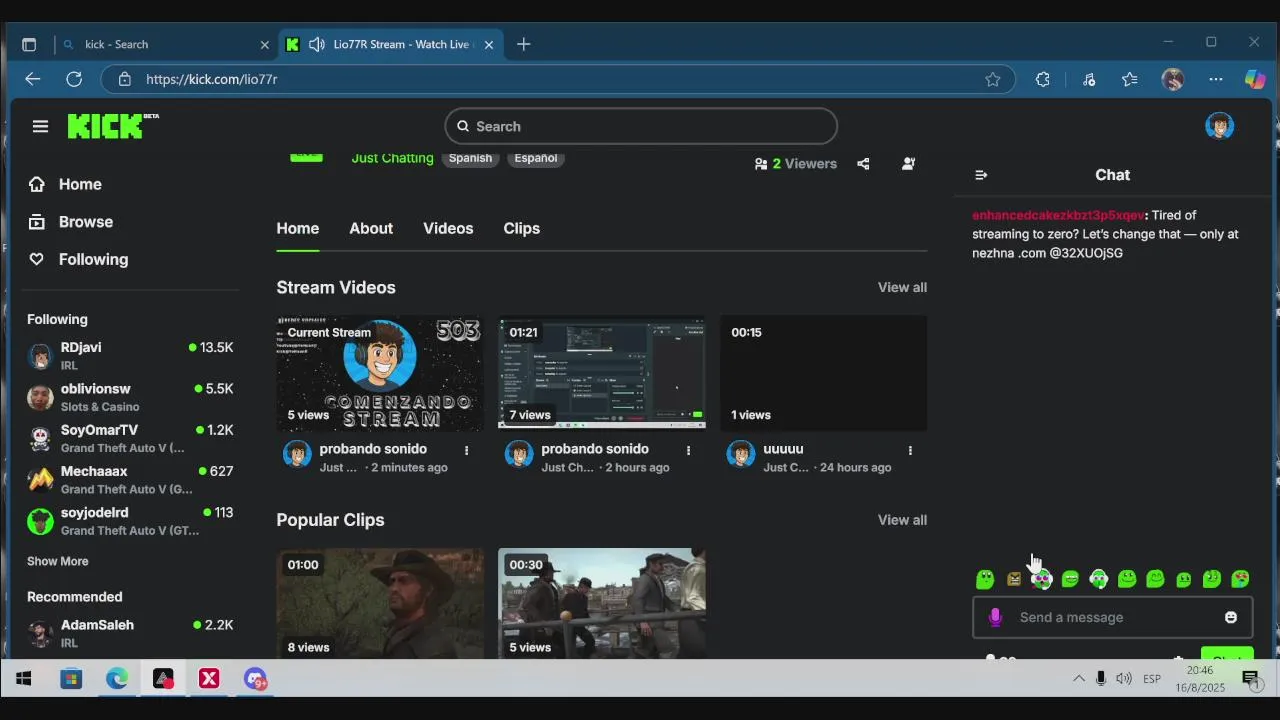Viewport: 1280px width, 720px height.
Task: Open Edge settings three-dot menu
Action: [x=1216, y=79]
